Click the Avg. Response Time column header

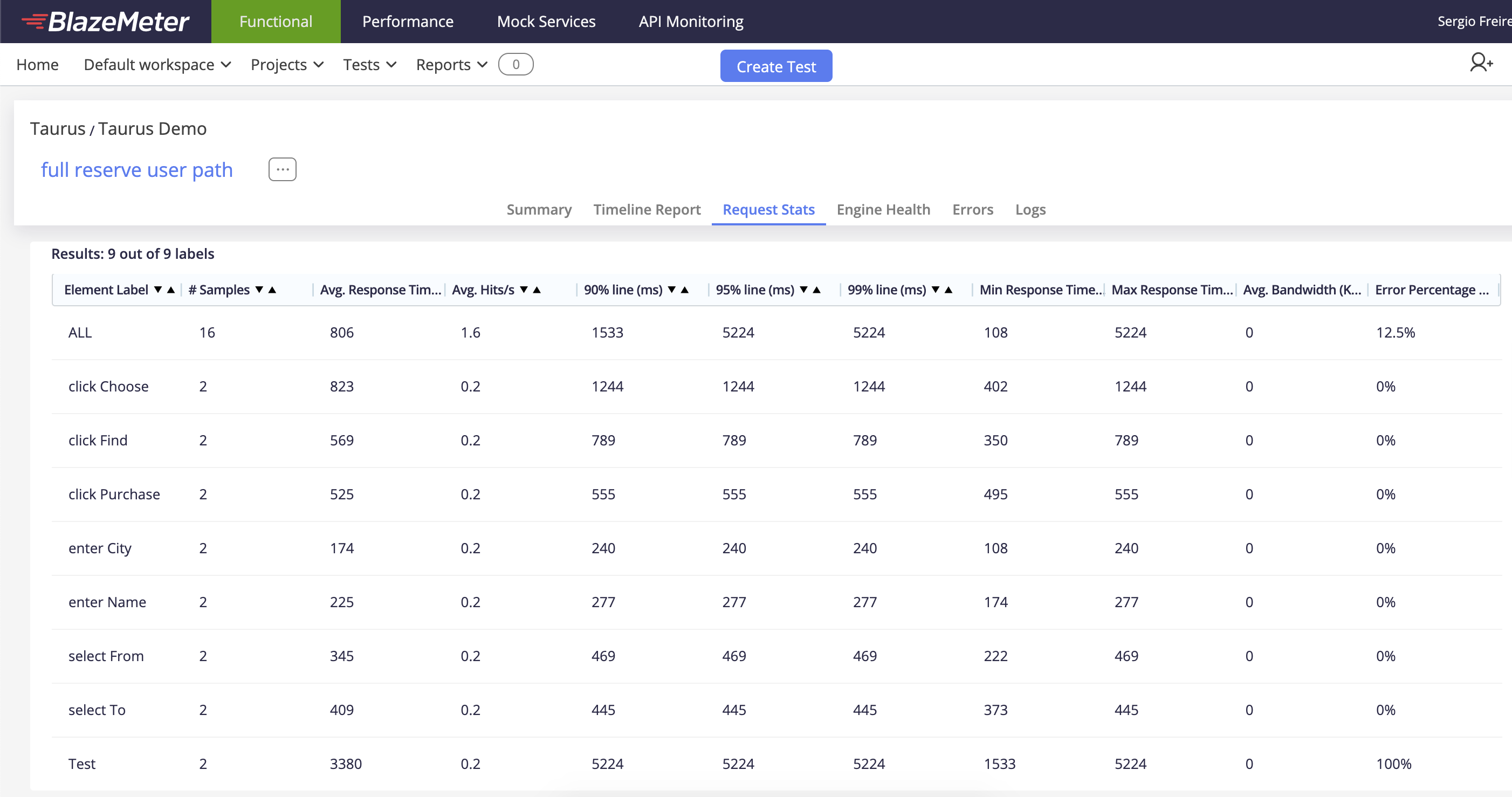pyautogui.click(x=380, y=290)
